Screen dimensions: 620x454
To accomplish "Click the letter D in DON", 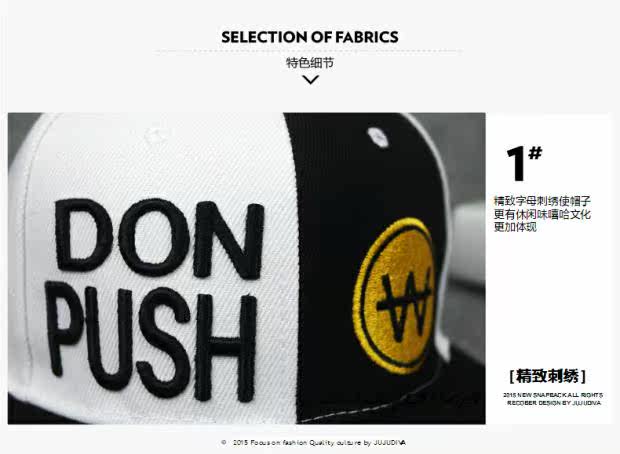I will point(83,235).
